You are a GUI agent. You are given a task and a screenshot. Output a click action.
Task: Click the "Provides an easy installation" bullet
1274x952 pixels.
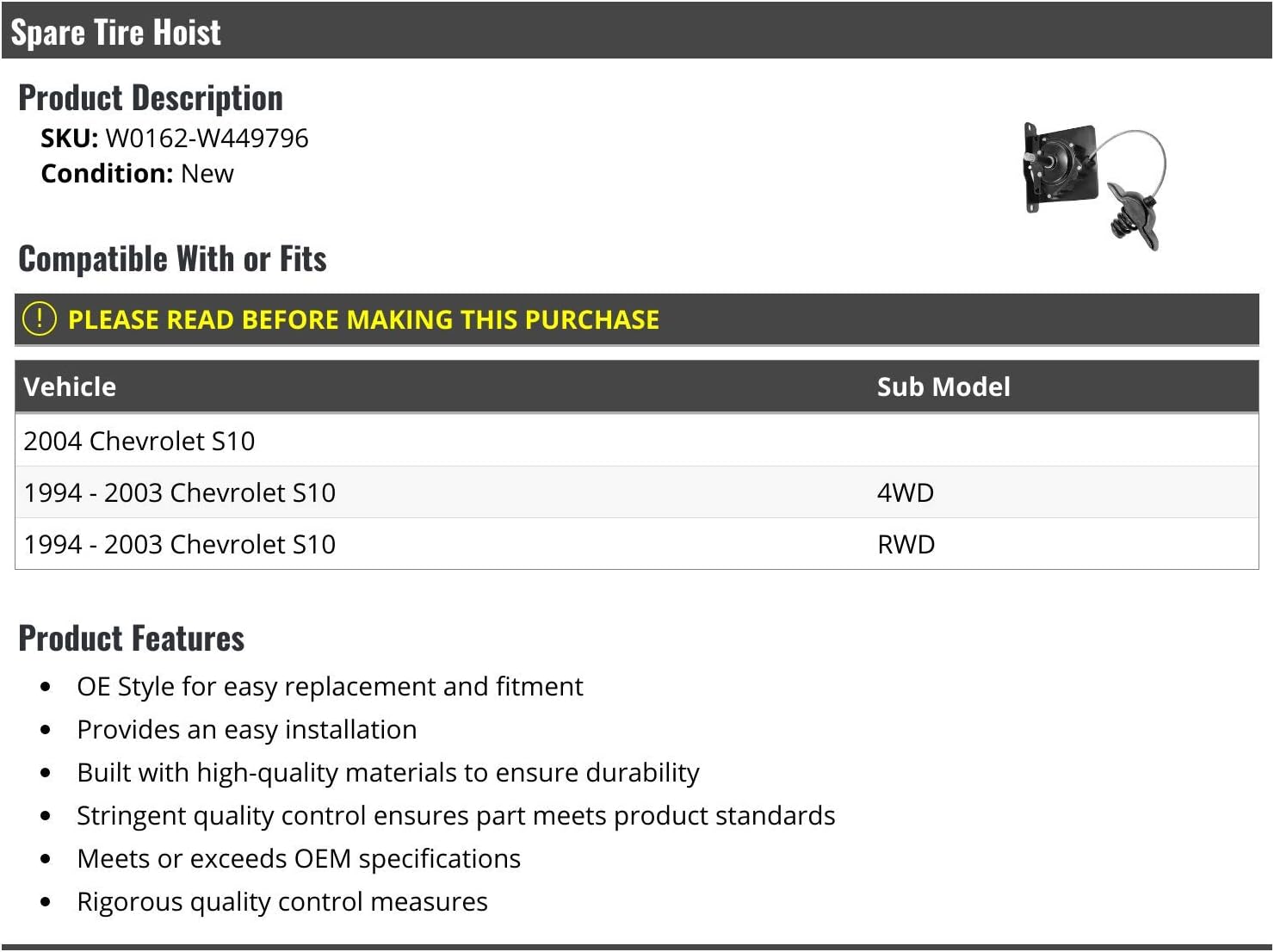[247, 729]
